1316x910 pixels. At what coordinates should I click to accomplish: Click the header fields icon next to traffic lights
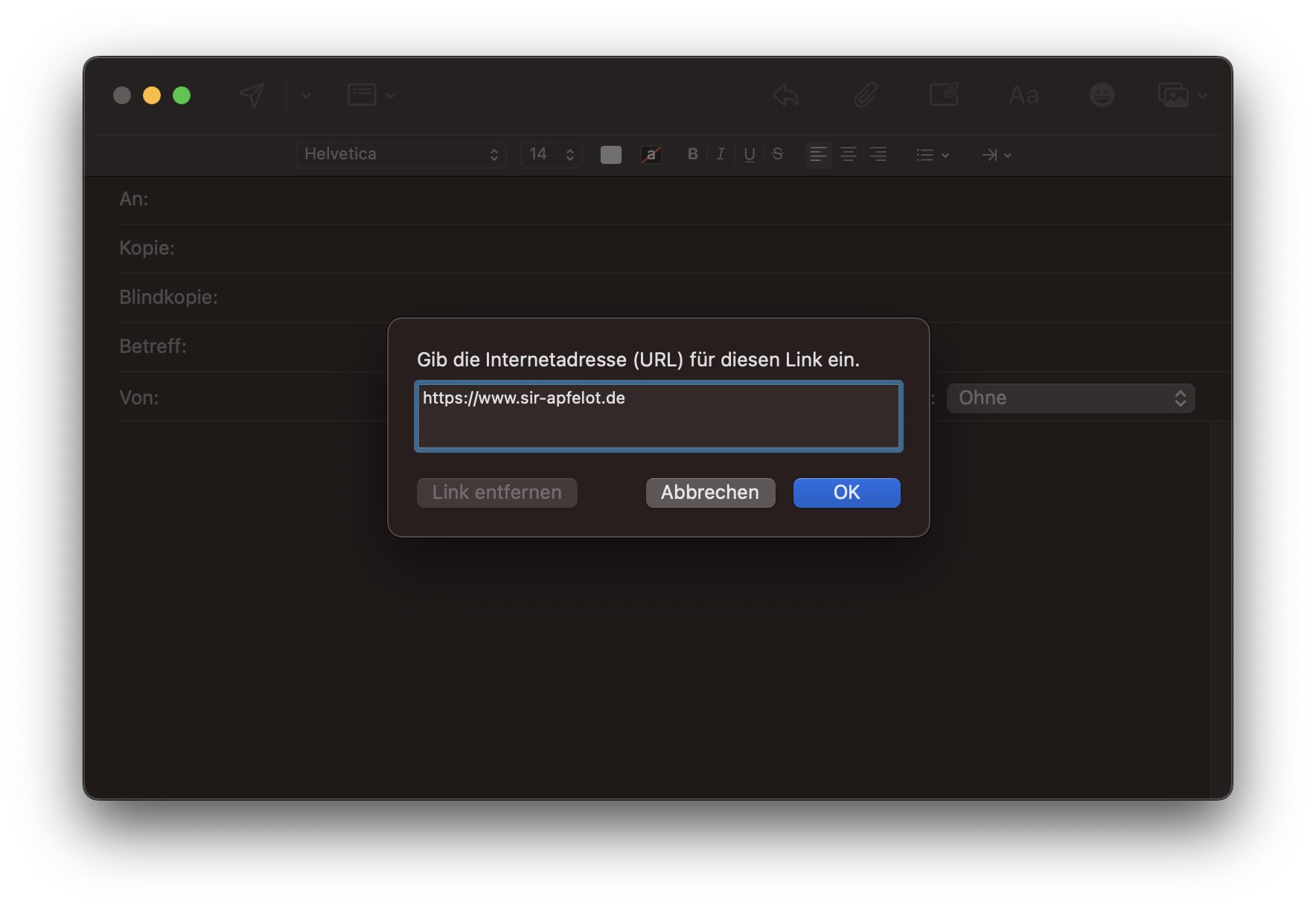tap(362, 95)
